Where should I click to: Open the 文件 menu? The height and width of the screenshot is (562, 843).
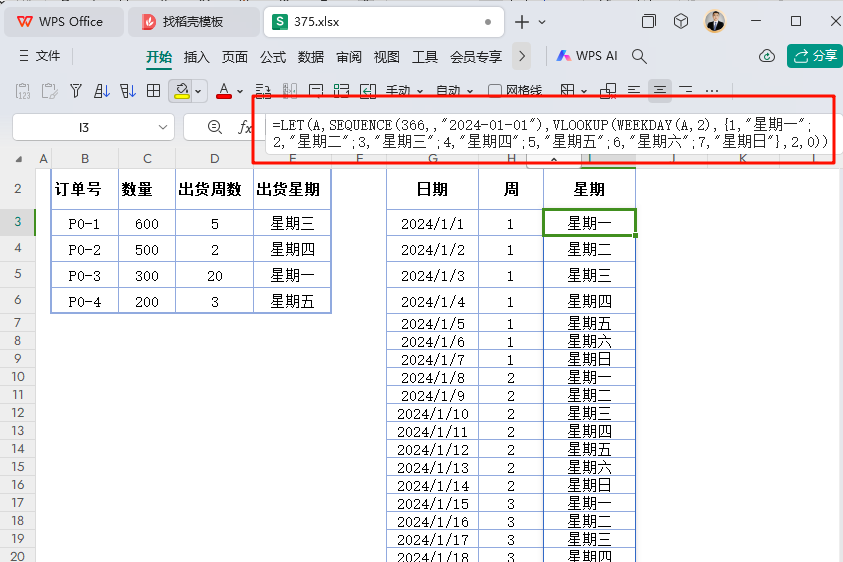pyautogui.click(x=40, y=56)
